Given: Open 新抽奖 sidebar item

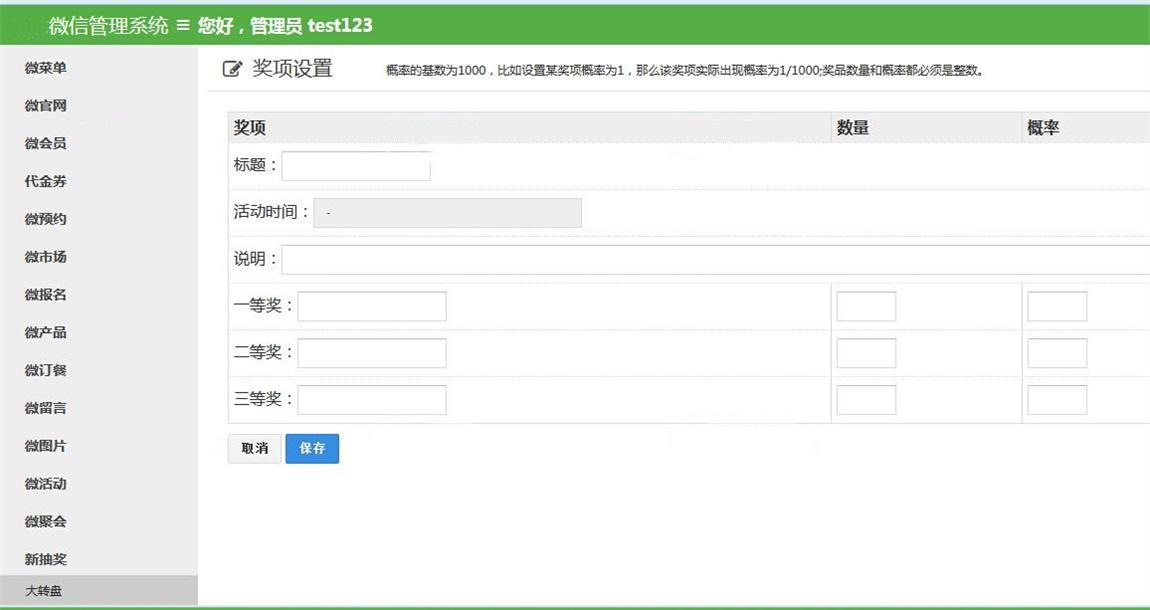Looking at the screenshot, I should coord(45,559).
